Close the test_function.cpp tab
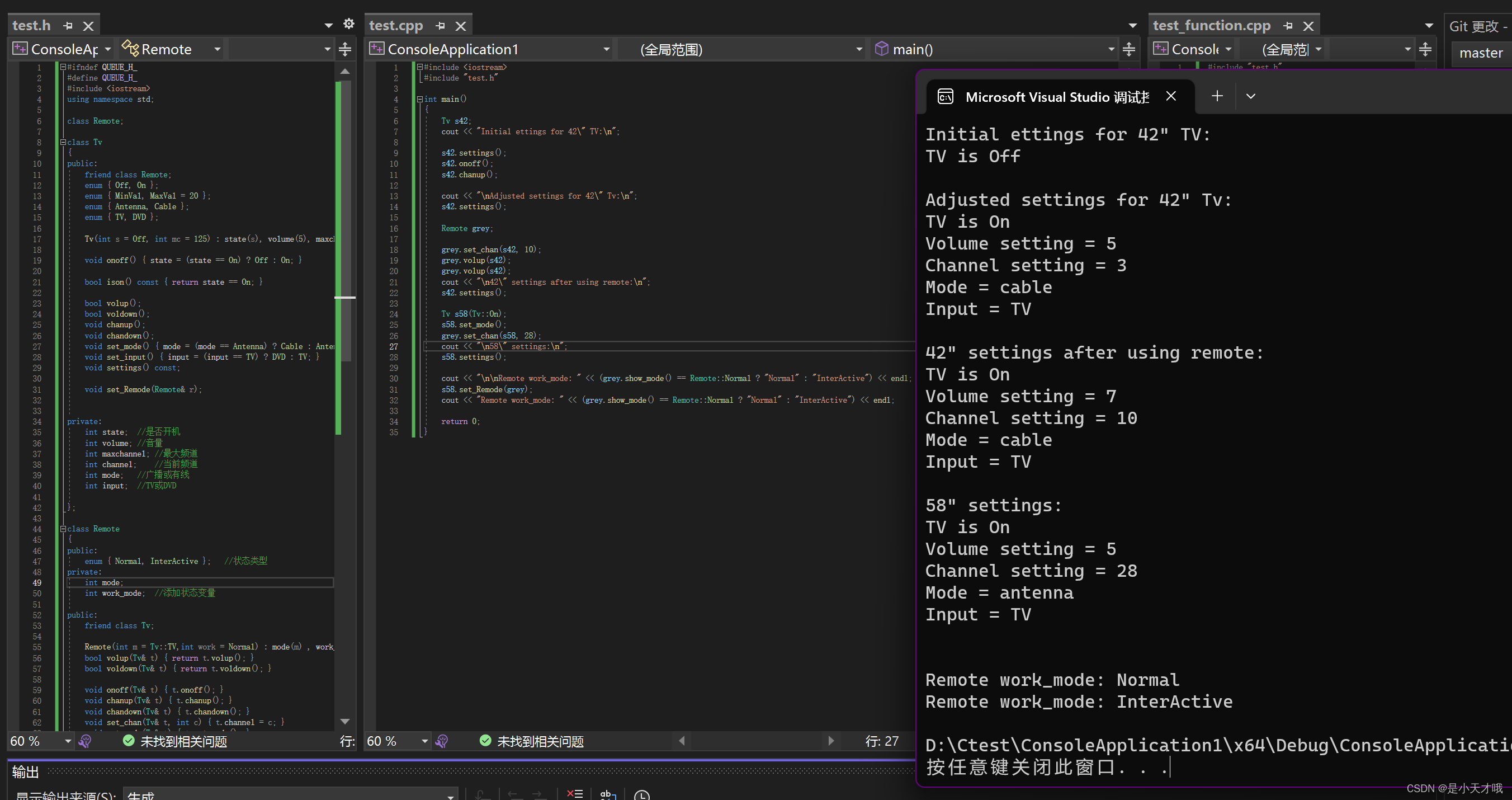This screenshot has height=800, width=1512. click(1308, 26)
